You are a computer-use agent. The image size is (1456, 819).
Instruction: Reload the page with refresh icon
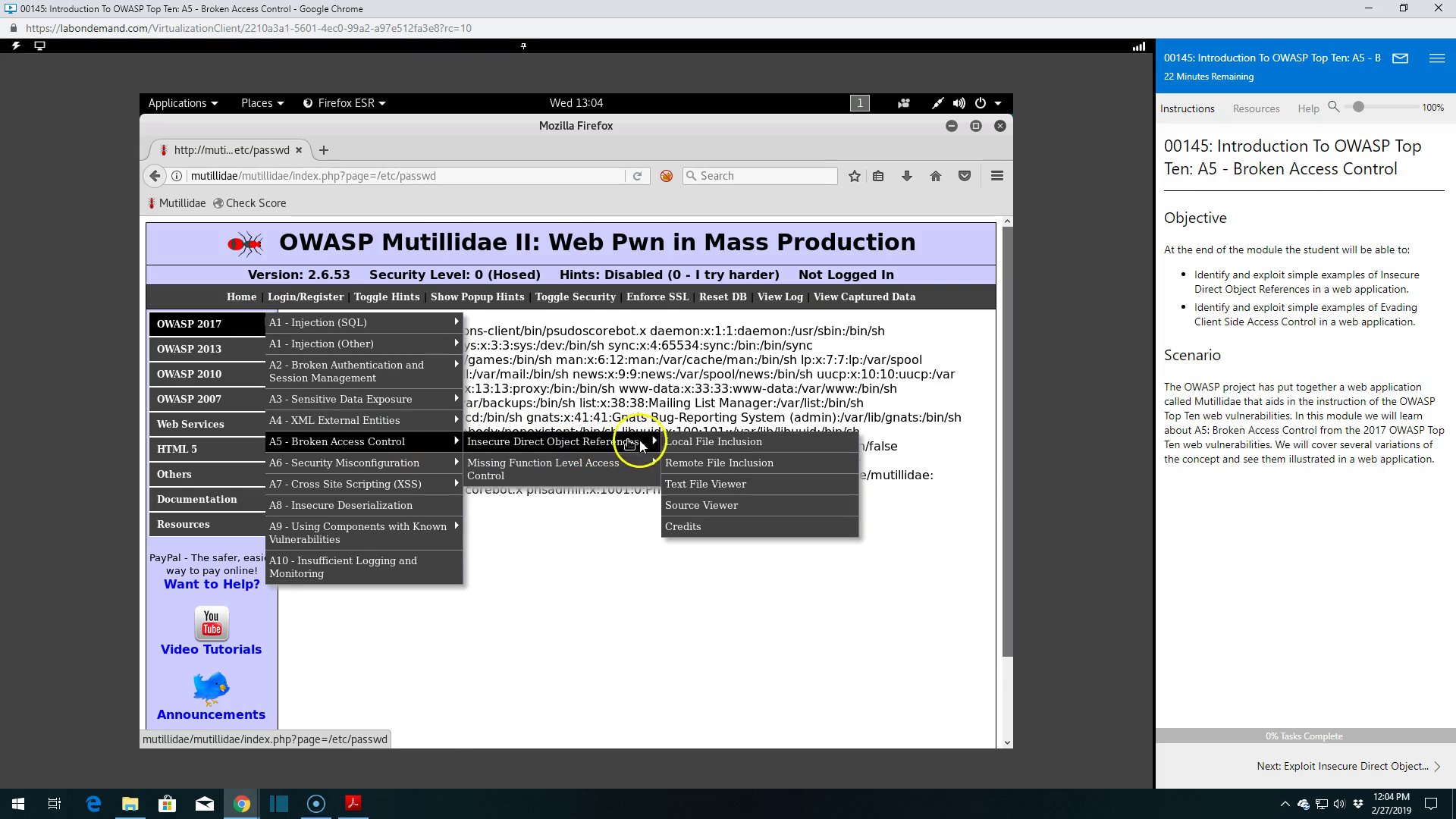coord(638,176)
